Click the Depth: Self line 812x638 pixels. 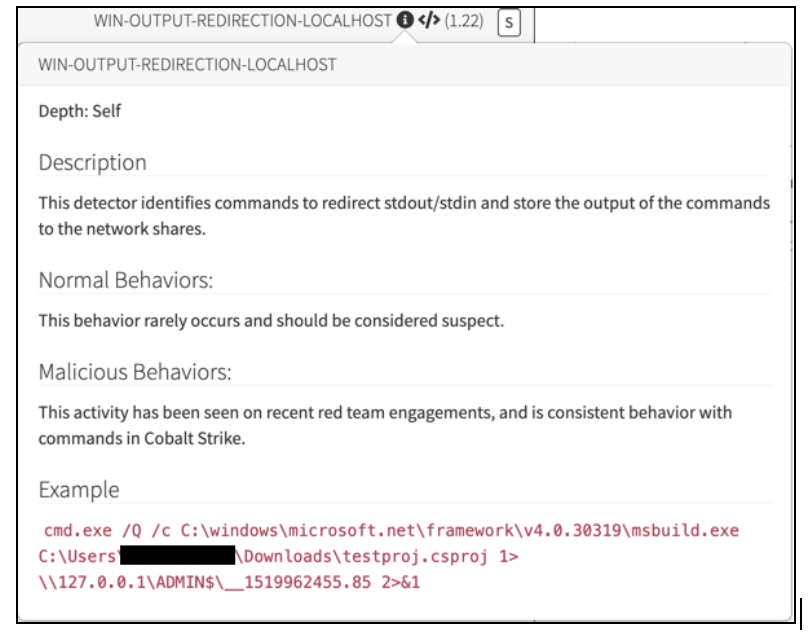point(80,111)
